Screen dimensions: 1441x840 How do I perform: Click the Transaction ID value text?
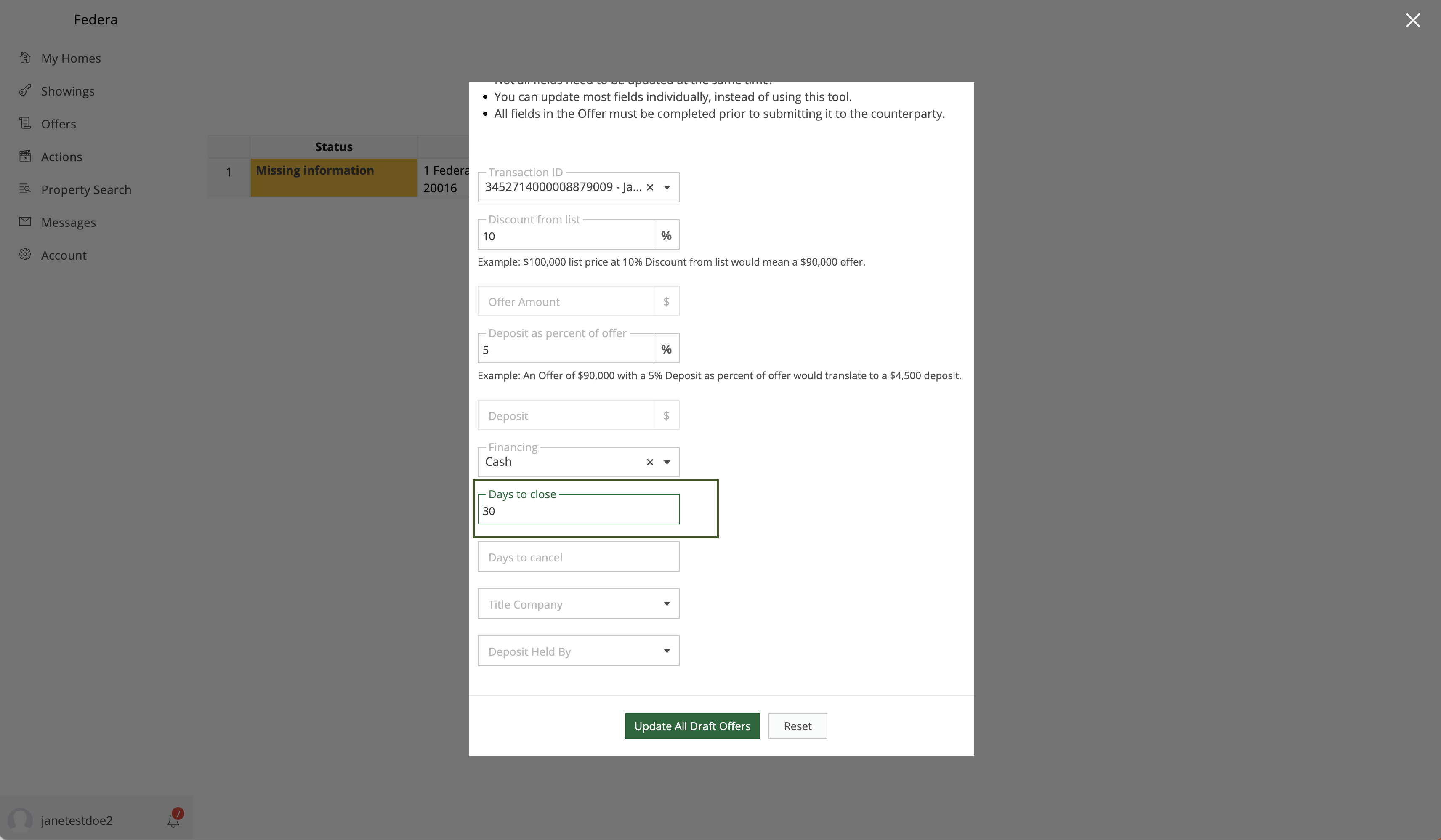click(x=563, y=187)
